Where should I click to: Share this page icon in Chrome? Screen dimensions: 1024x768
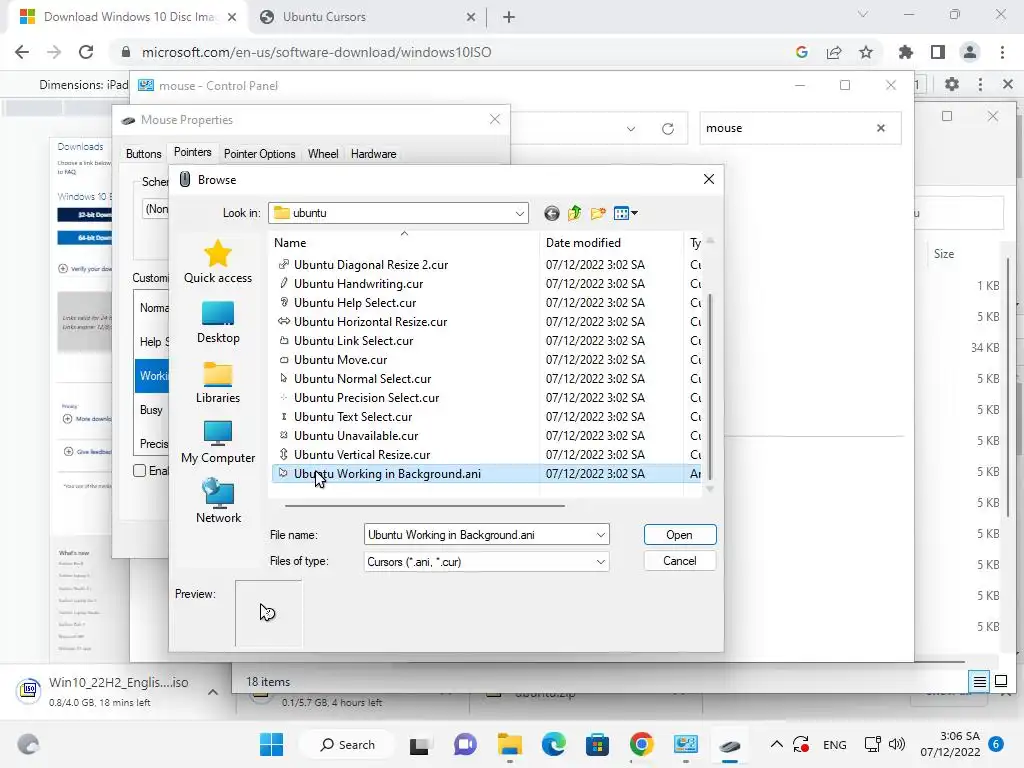[833, 52]
